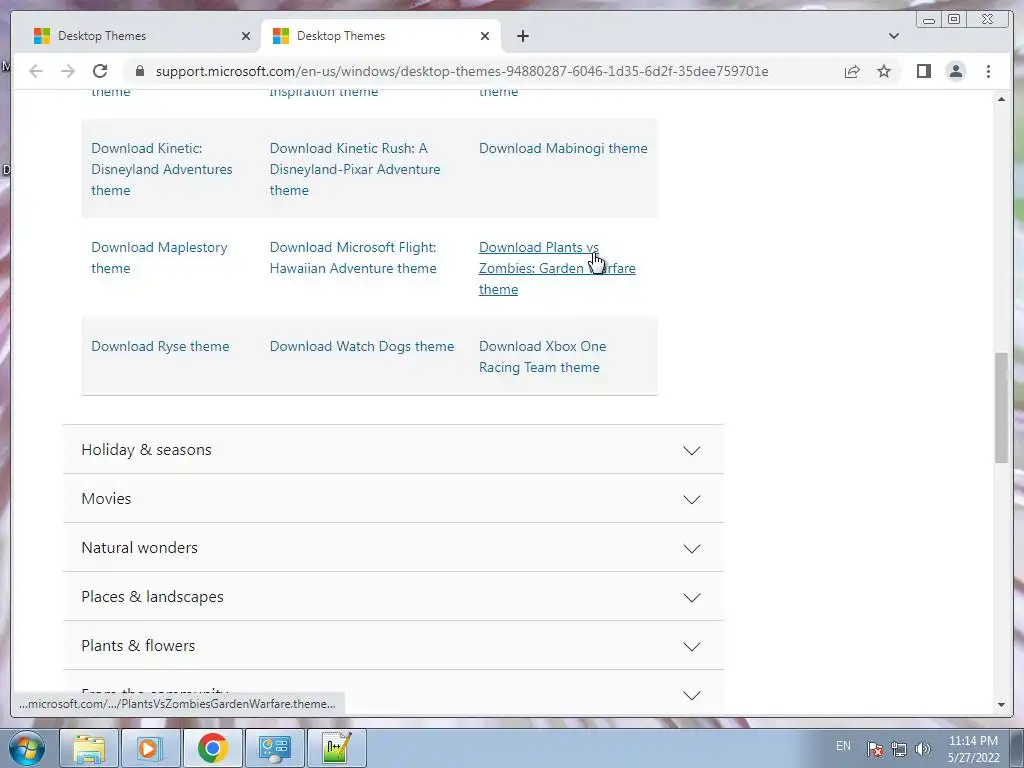Screen dimensions: 1024x768
Task: Open the notepad pencil taskbar icon
Action: tap(336, 748)
